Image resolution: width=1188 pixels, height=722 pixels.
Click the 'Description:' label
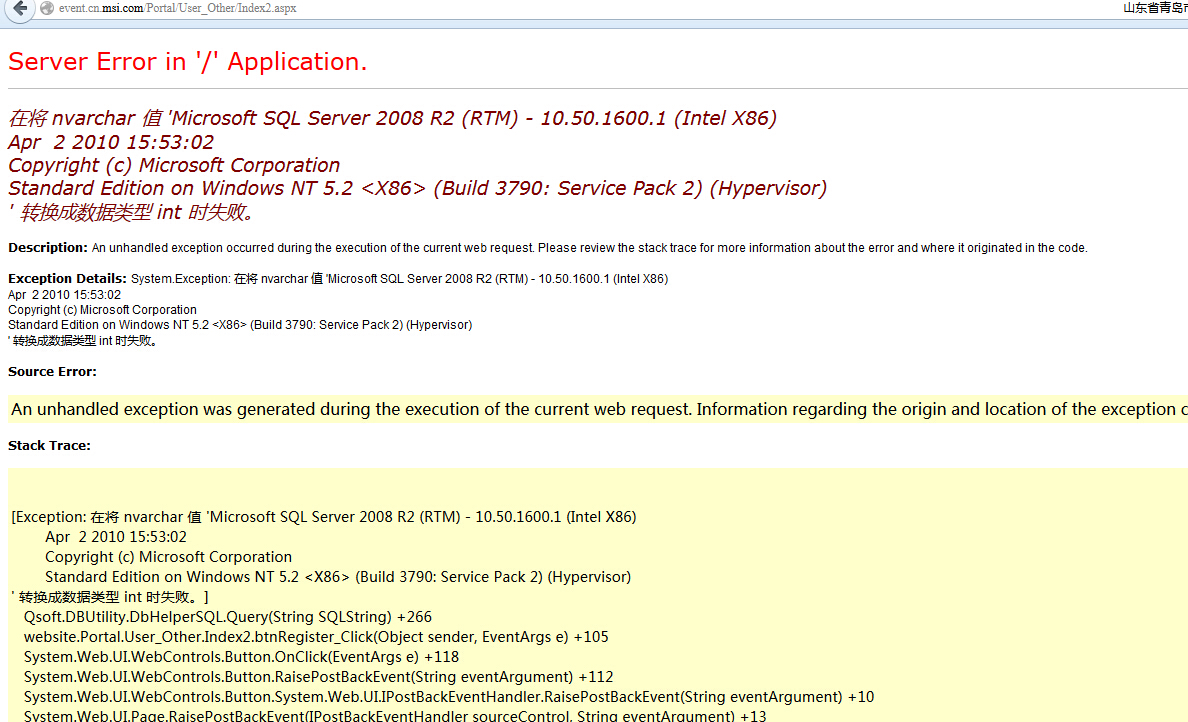coord(48,248)
